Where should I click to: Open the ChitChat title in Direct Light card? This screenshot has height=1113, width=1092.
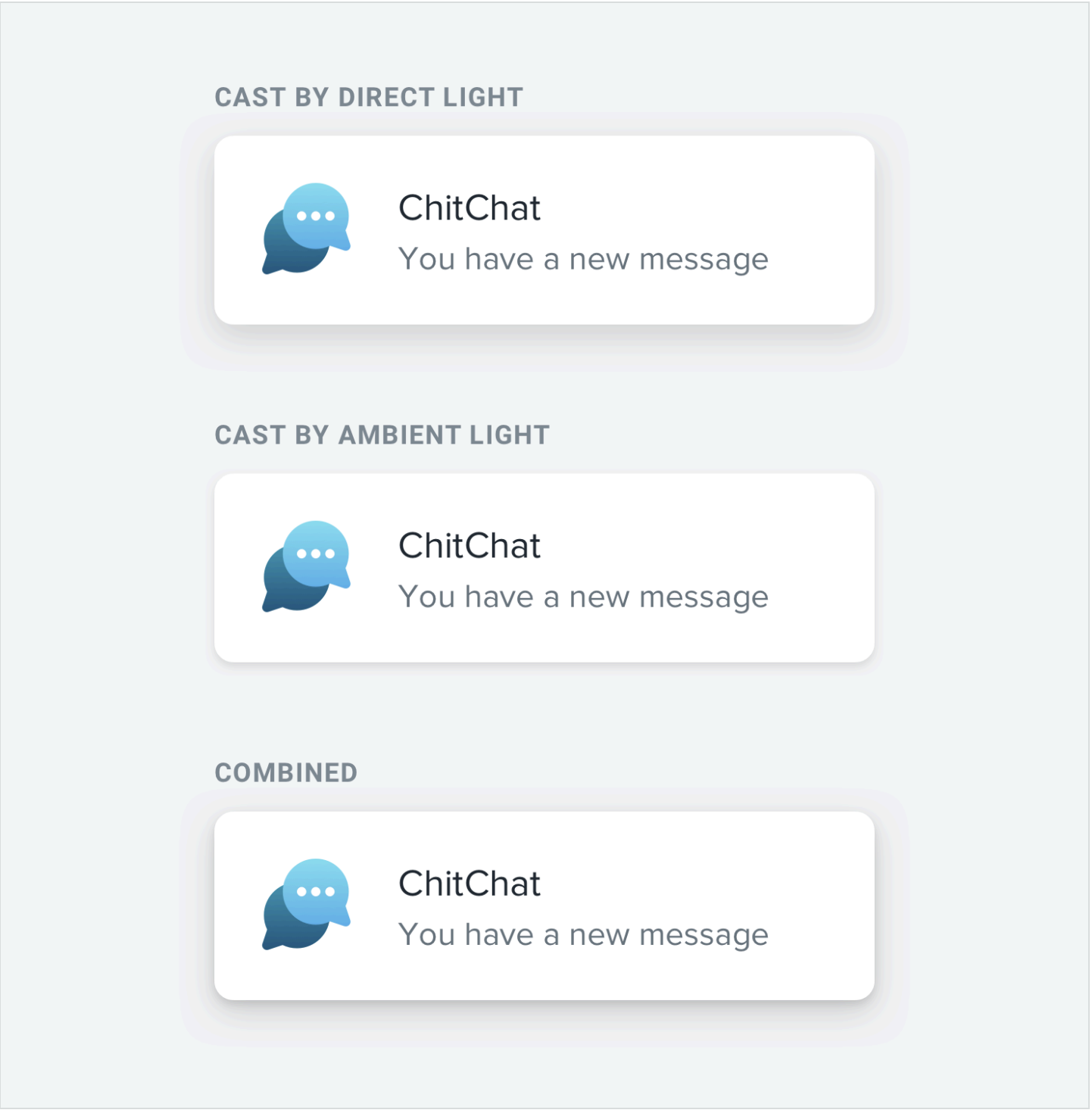(470, 208)
